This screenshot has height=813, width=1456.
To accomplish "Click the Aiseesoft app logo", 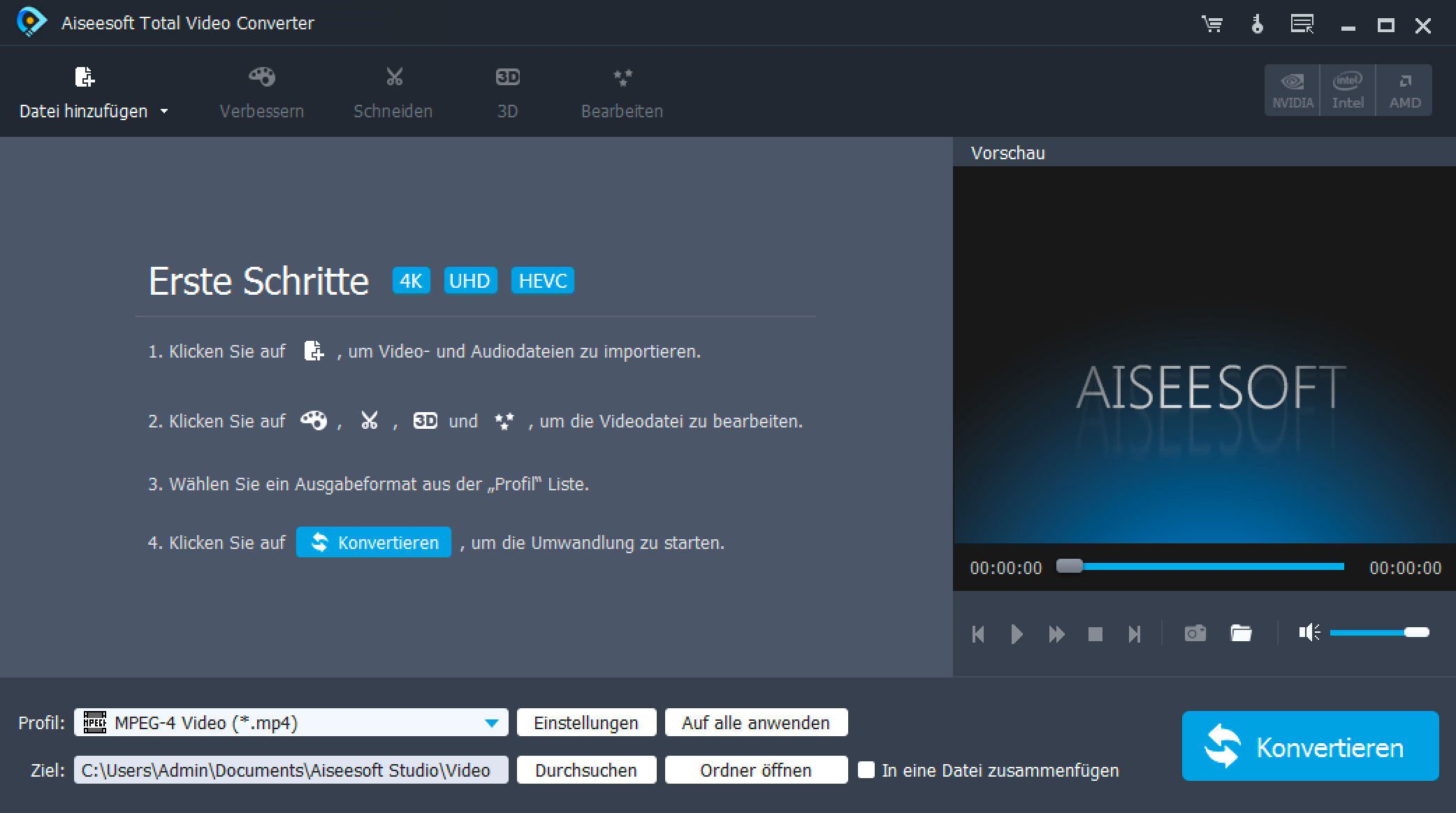I will 31,22.
